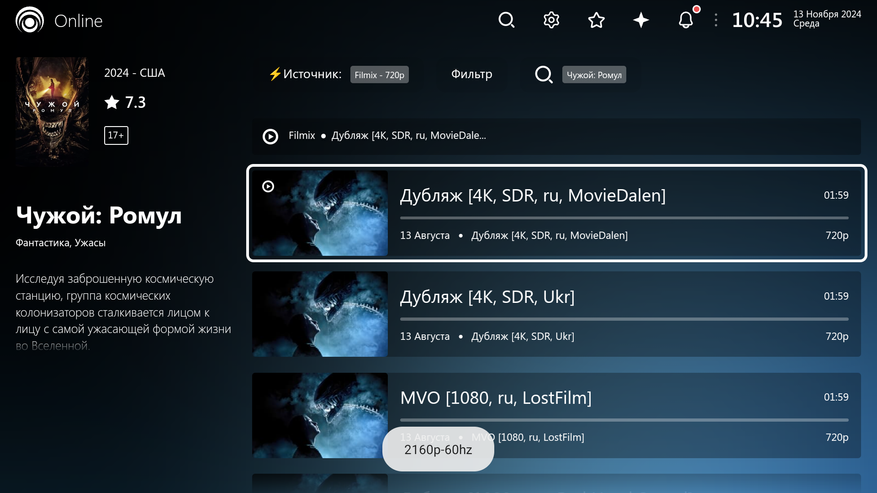Click the Фантастика, Ужасы genres text
Viewport: 877px width, 493px height.
click(60, 243)
